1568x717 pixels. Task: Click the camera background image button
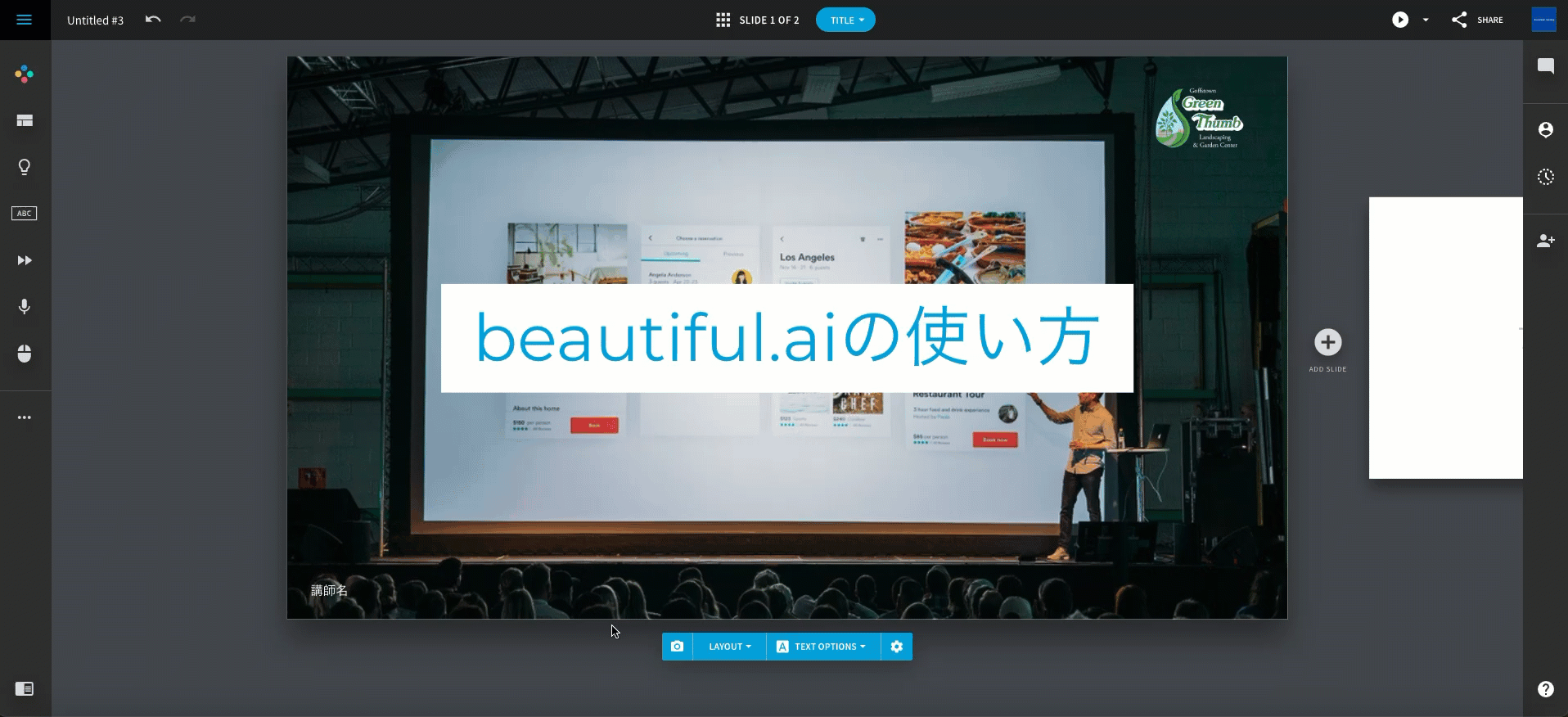(x=677, y=647)
